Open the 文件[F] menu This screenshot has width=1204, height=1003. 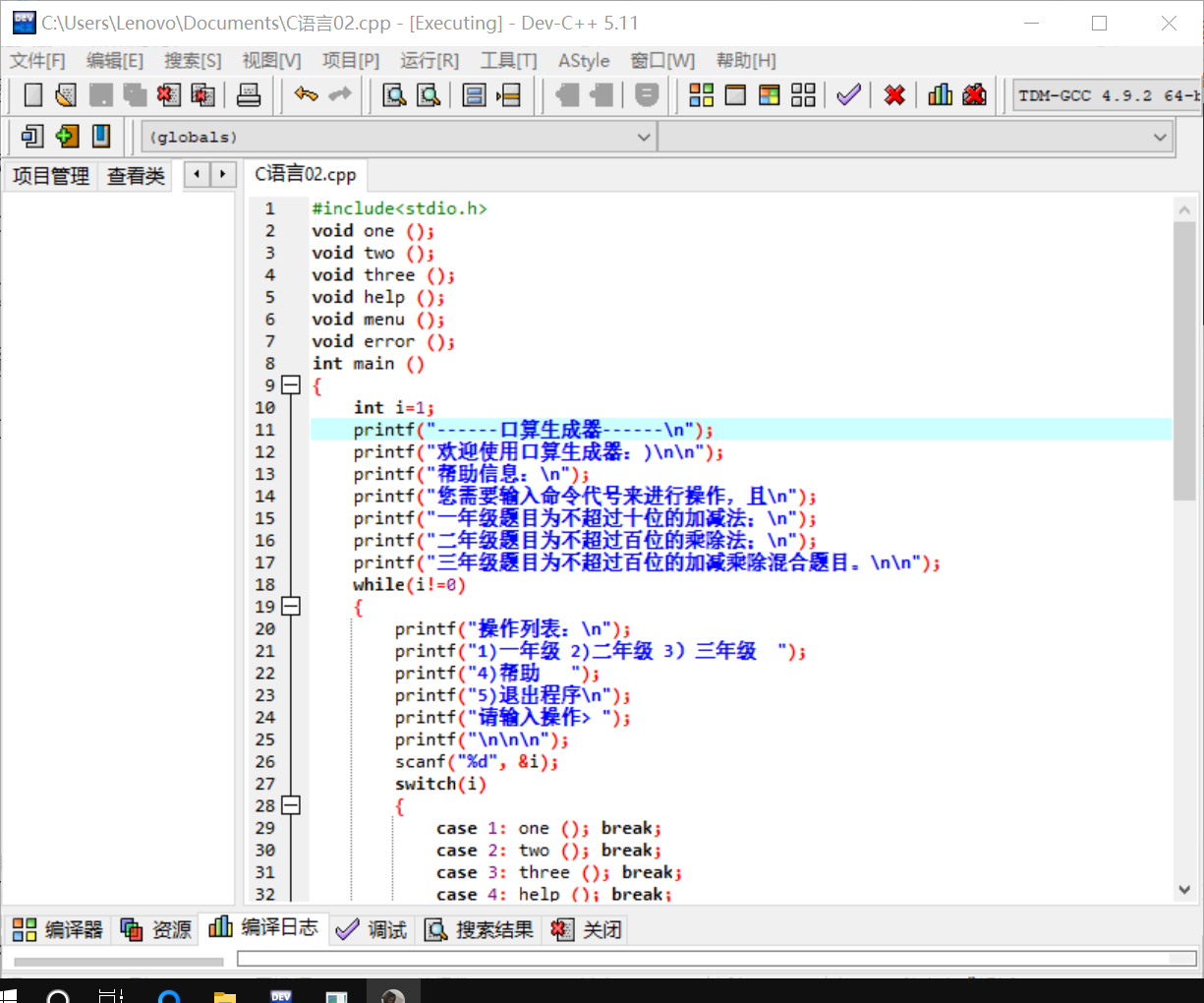click(37, 61)
